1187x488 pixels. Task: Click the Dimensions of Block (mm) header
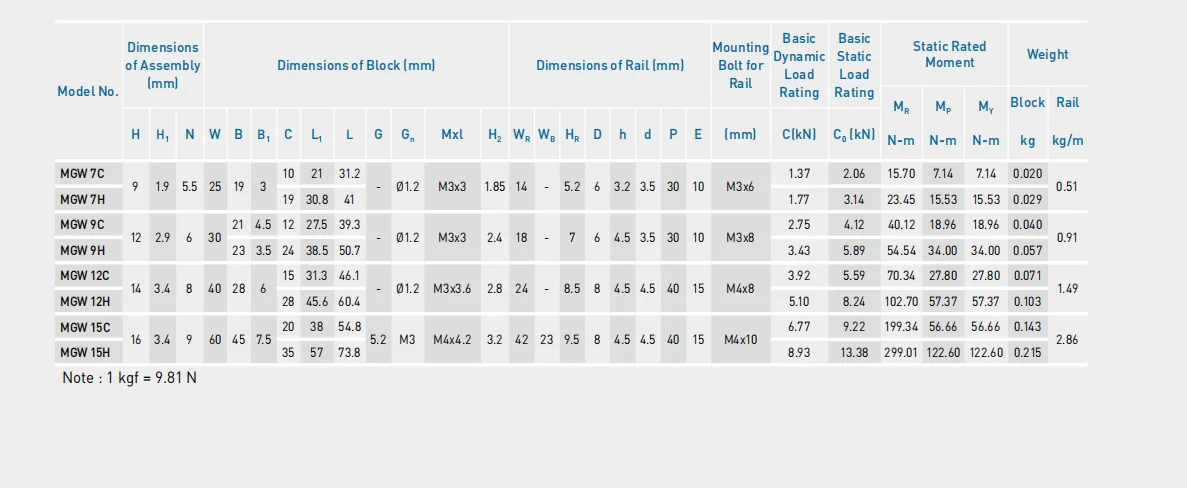(356, 65)
